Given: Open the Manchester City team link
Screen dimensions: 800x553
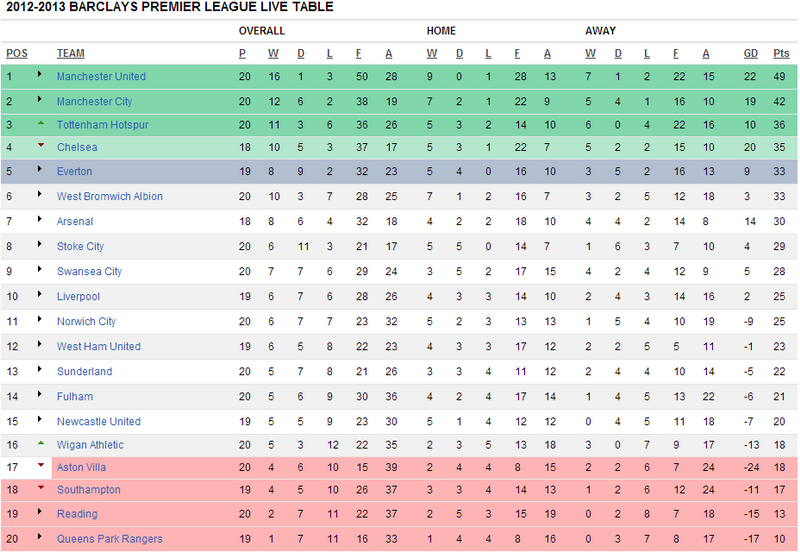Looking at the screenshot, I should pyautogui.click(x=94, y=102).
